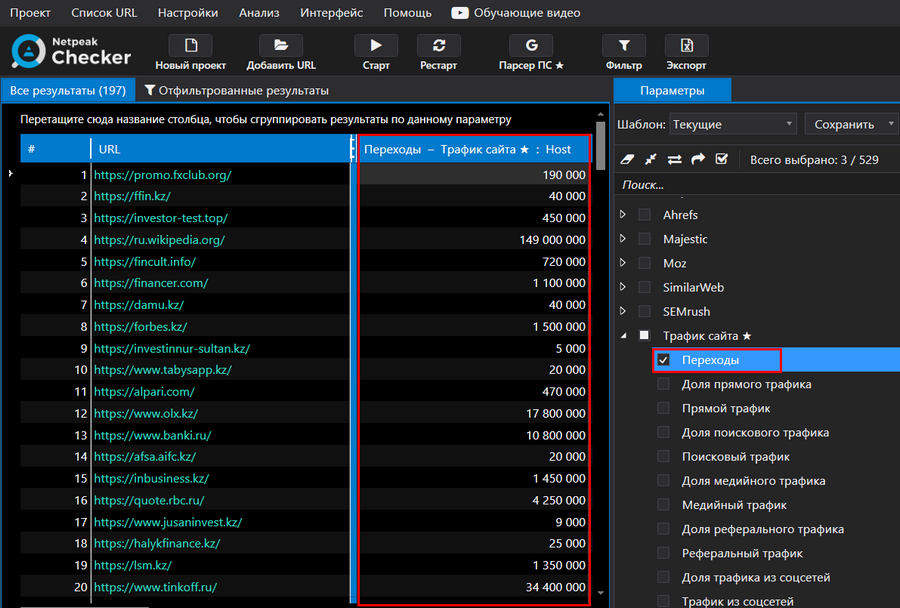The height and width of the screenshot is (608, 900).
Task: Sort by the Переходы Трафик сайта column header
Action: tap(473, 149)
